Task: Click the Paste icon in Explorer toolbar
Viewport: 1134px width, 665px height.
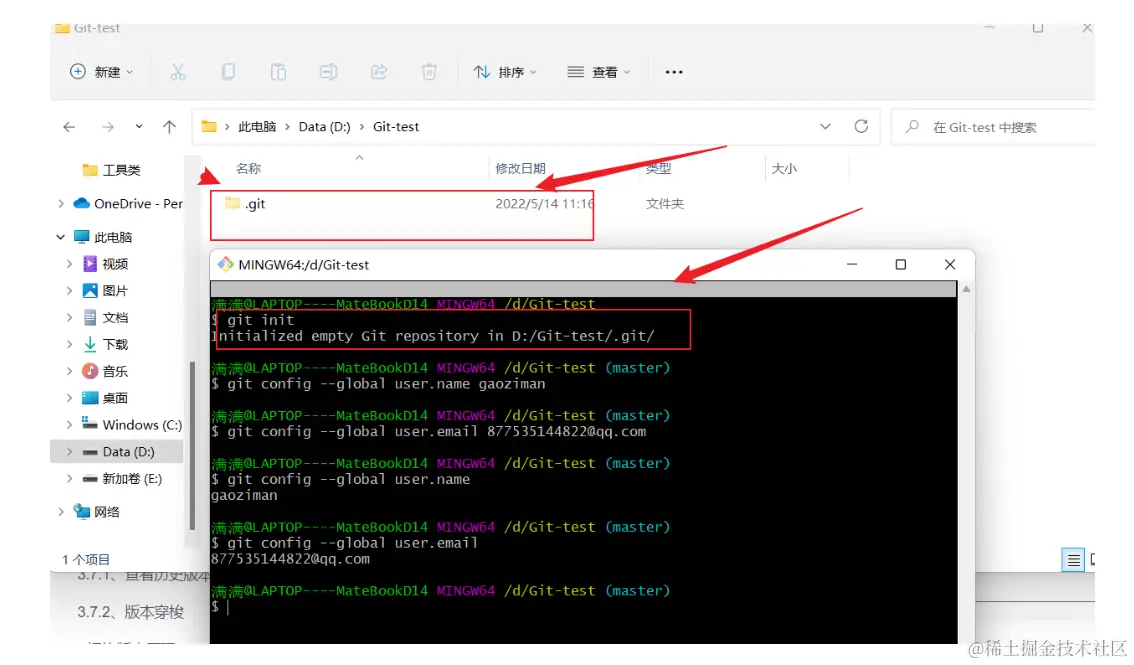Action: click(278, 72)
